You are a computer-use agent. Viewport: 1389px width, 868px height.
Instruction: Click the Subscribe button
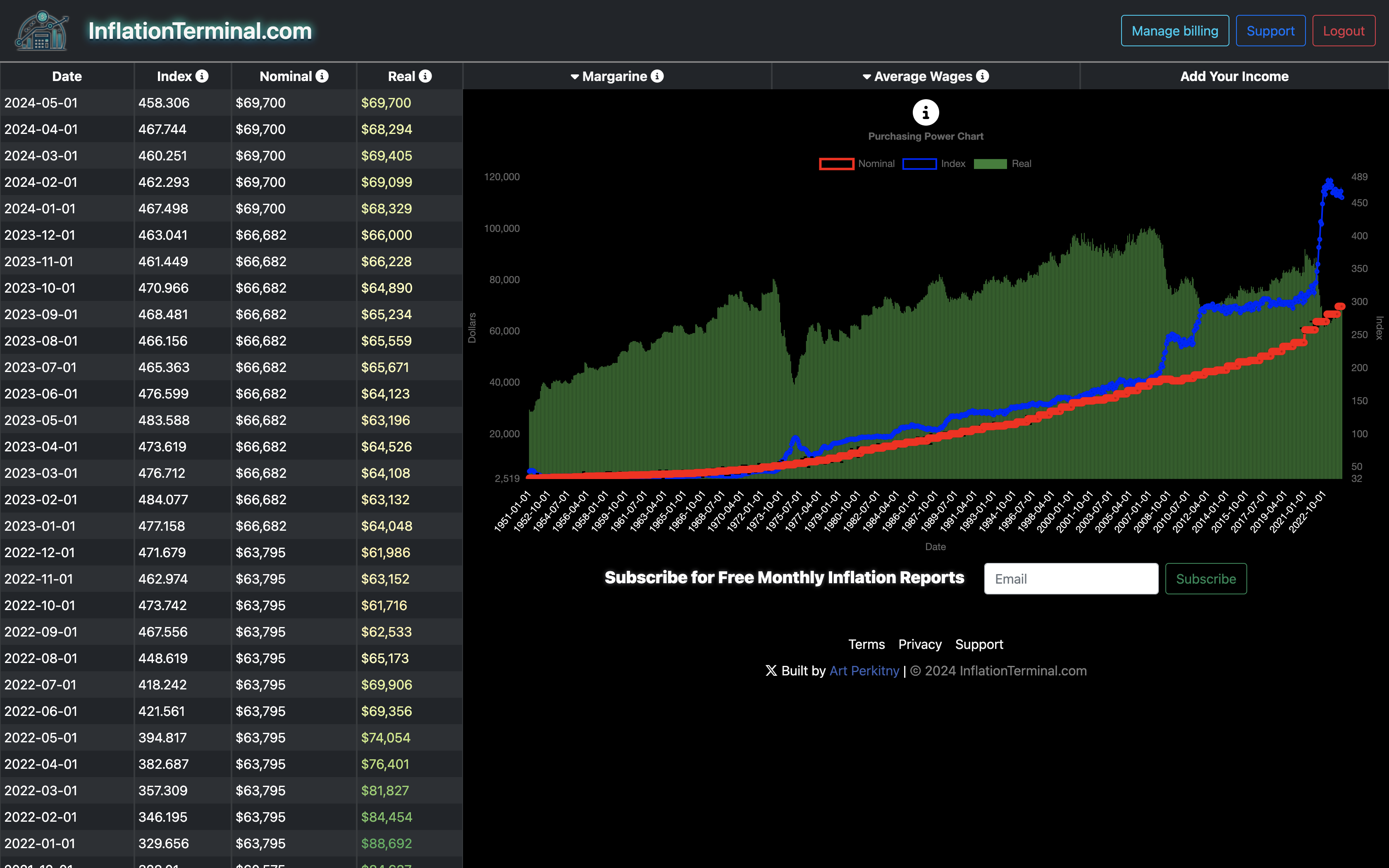tap(1205, 579)
